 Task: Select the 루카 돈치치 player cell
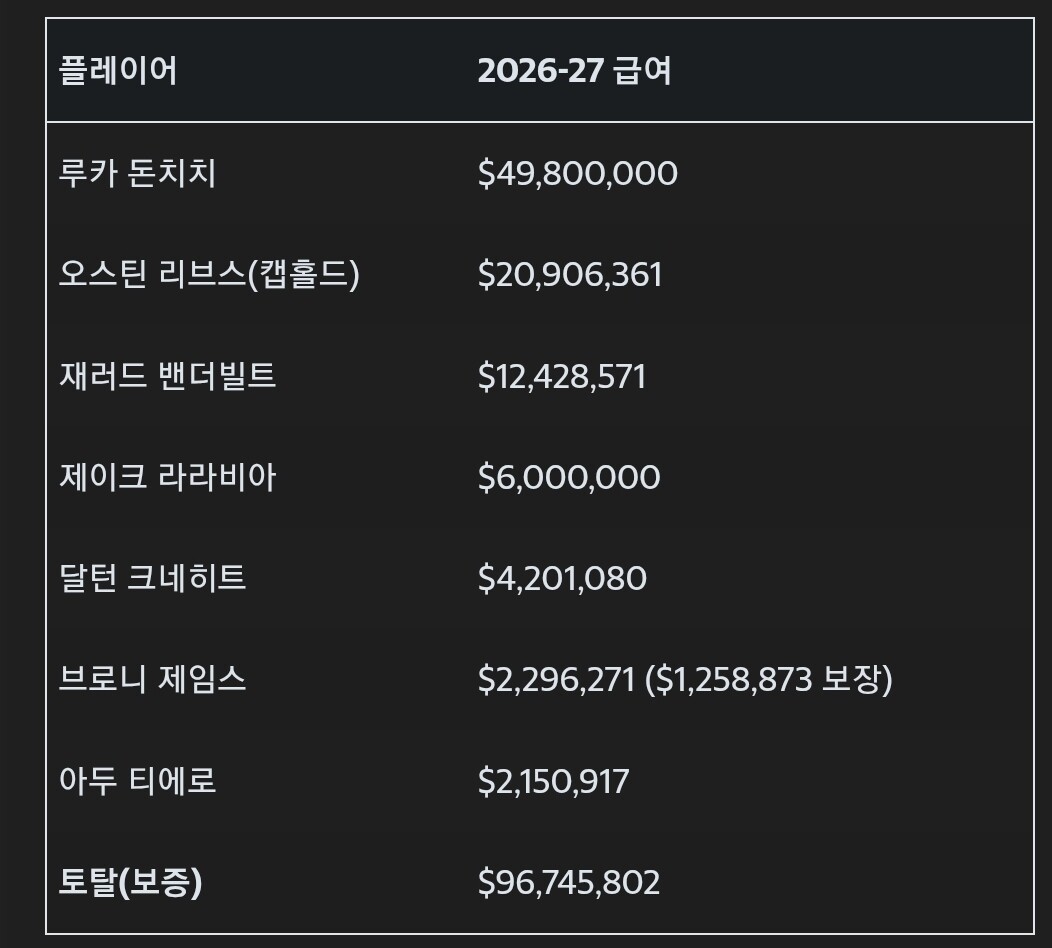point(137,173)
